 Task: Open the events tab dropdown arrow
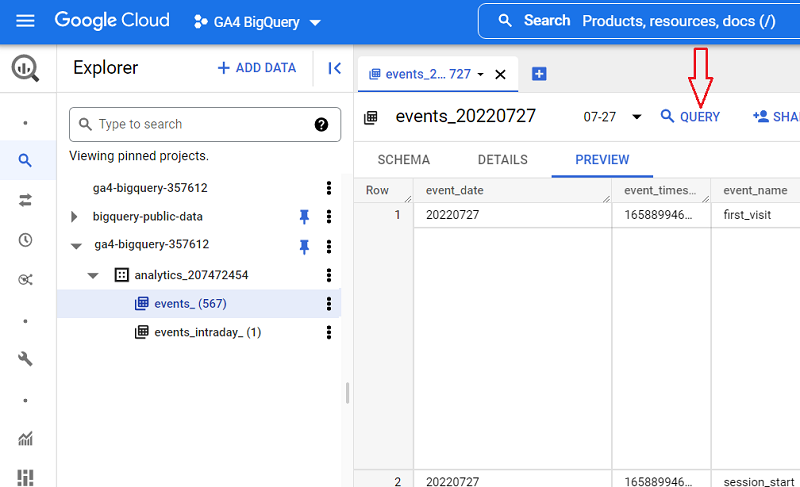(481, 74)
